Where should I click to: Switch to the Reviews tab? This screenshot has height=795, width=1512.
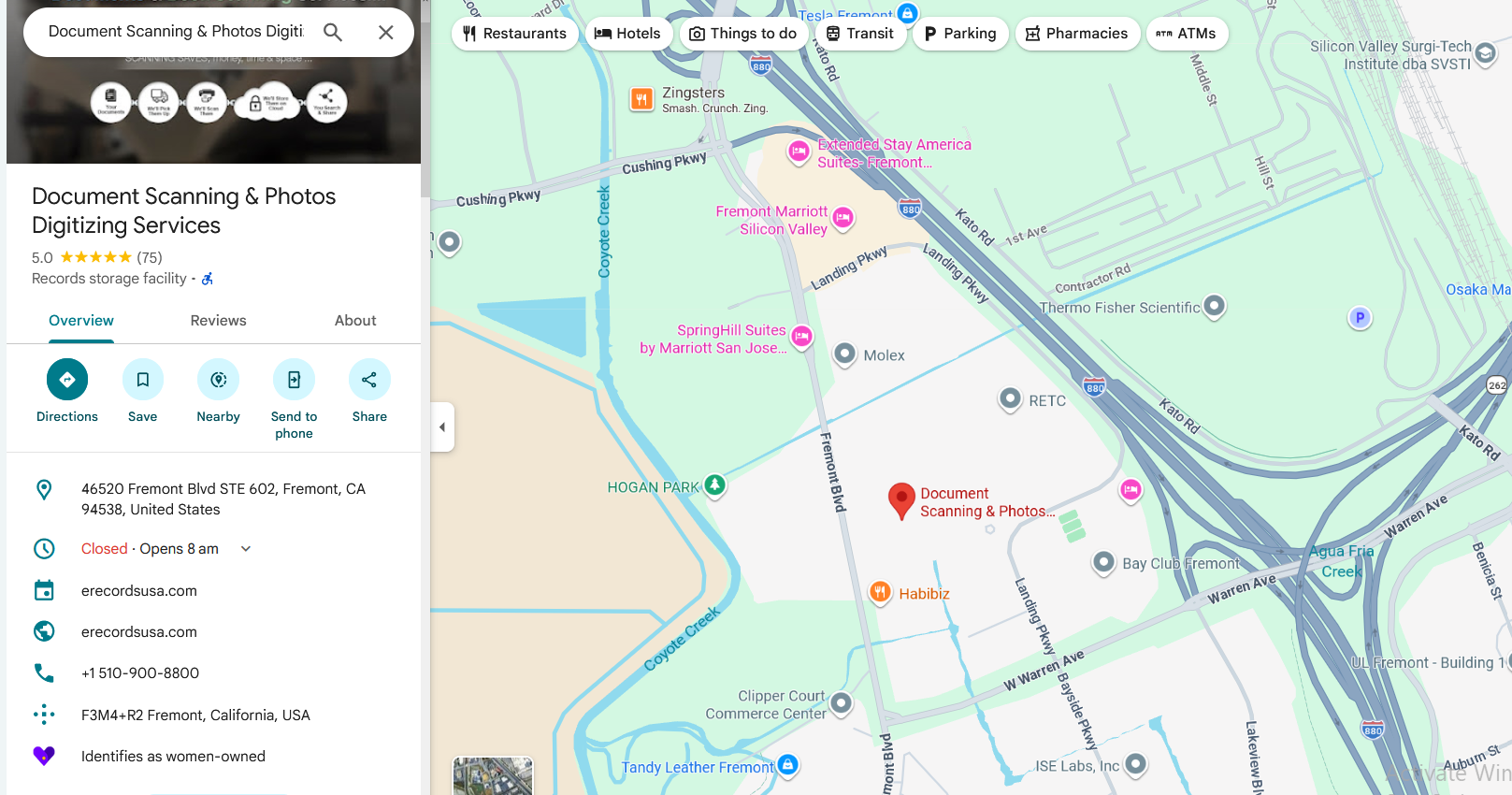coord(218,321)
